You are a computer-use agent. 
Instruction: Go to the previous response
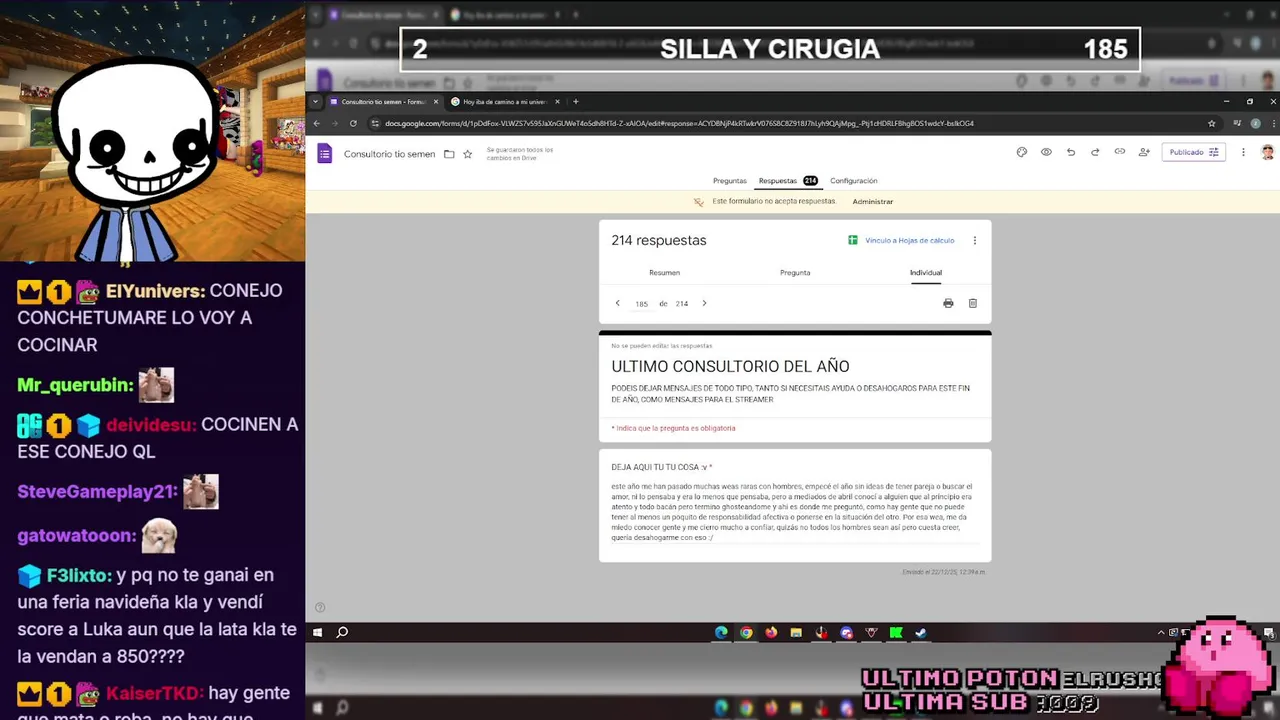tap(617, 303)
